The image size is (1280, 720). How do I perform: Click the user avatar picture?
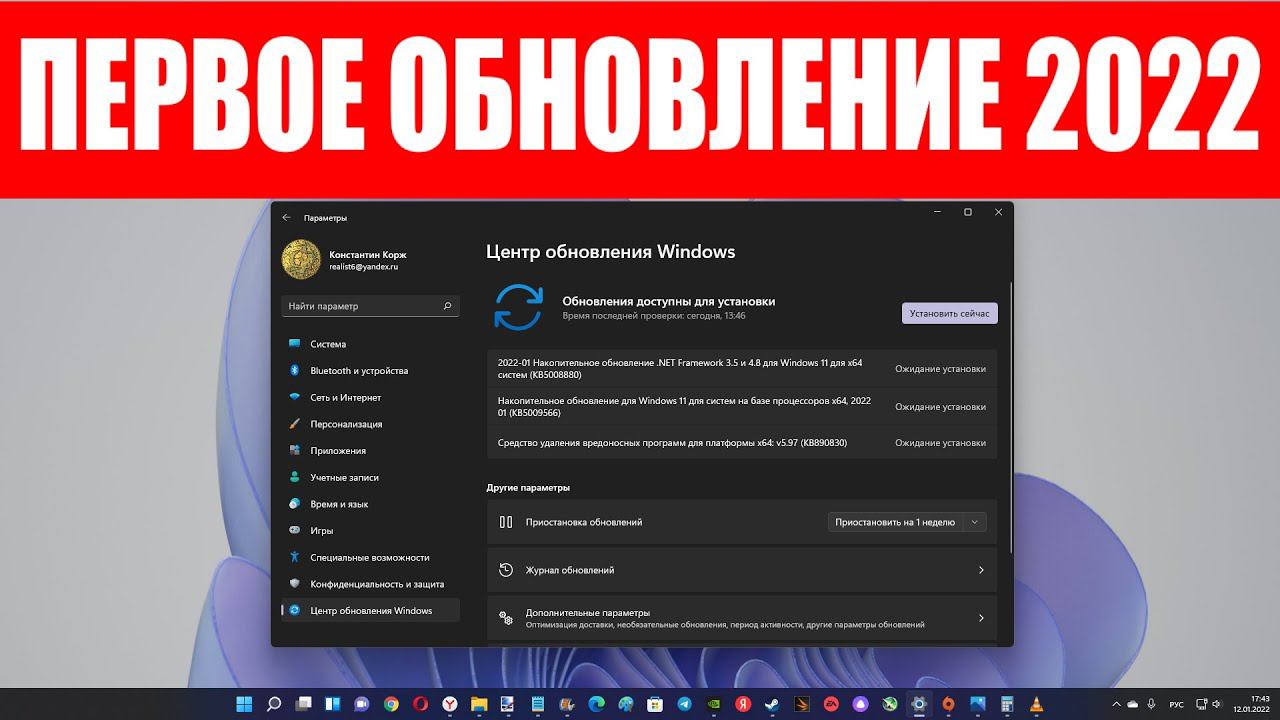tap(301, 260)
